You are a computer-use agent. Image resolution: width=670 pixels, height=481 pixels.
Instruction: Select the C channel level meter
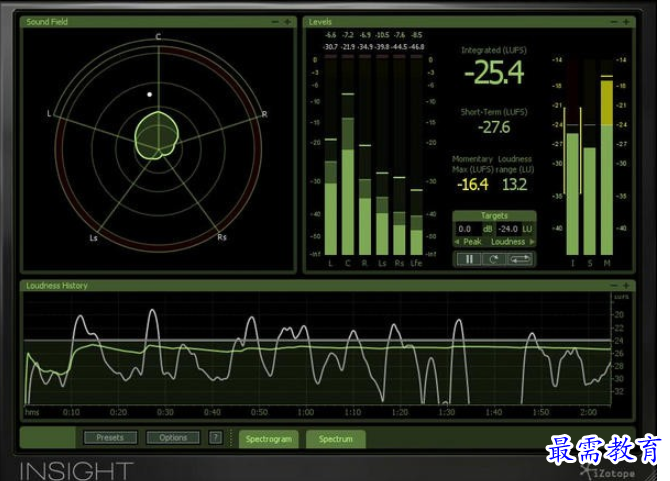point(348,156)
